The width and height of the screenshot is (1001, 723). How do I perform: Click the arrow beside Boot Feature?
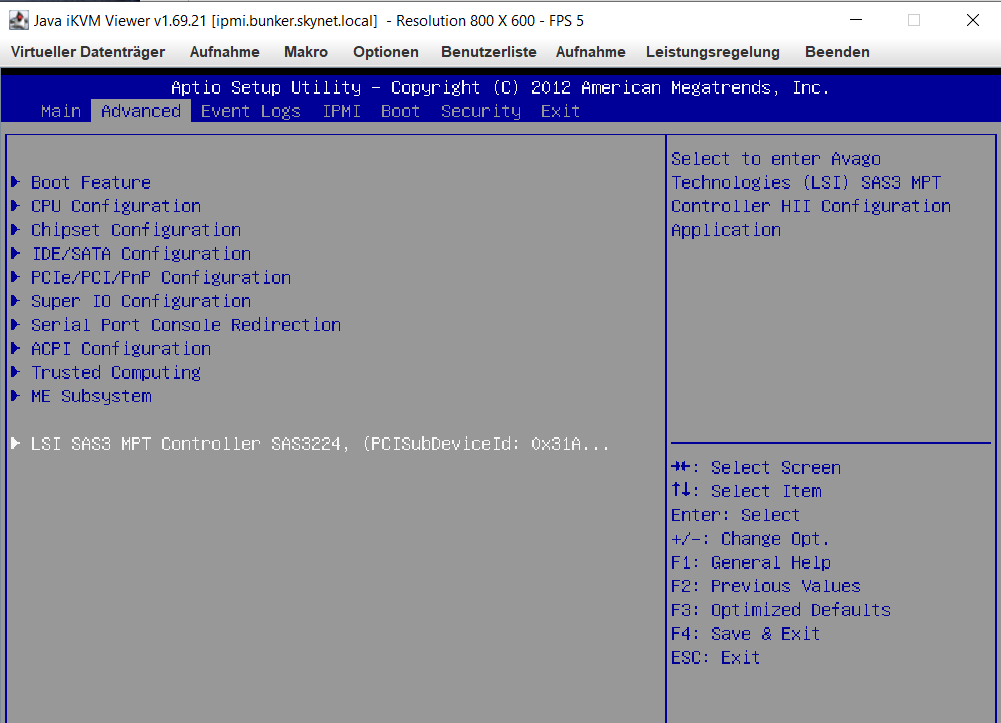tap(15, 183)
